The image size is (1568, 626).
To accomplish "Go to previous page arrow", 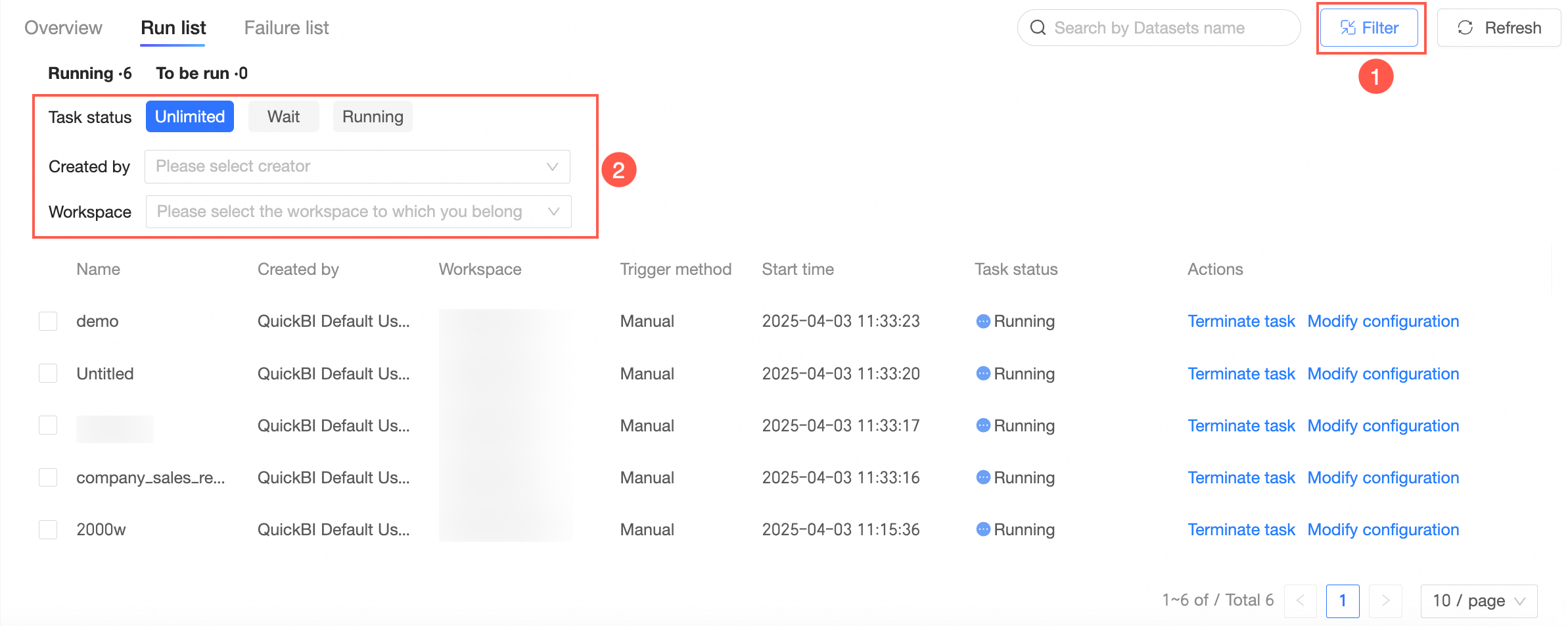I will 1300,600.
